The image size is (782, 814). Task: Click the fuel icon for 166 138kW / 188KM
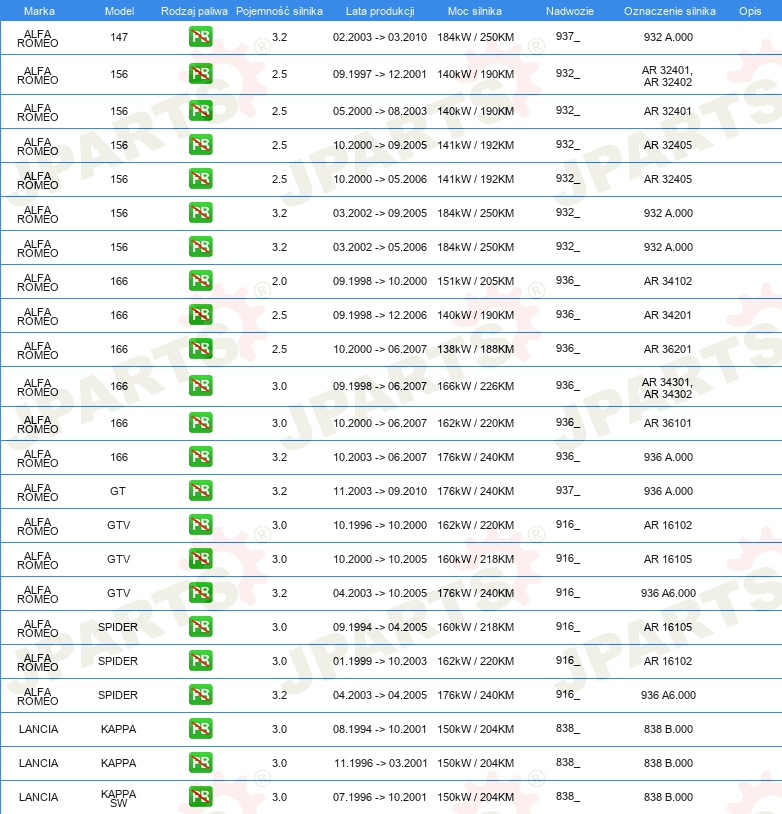click(200, 349)
